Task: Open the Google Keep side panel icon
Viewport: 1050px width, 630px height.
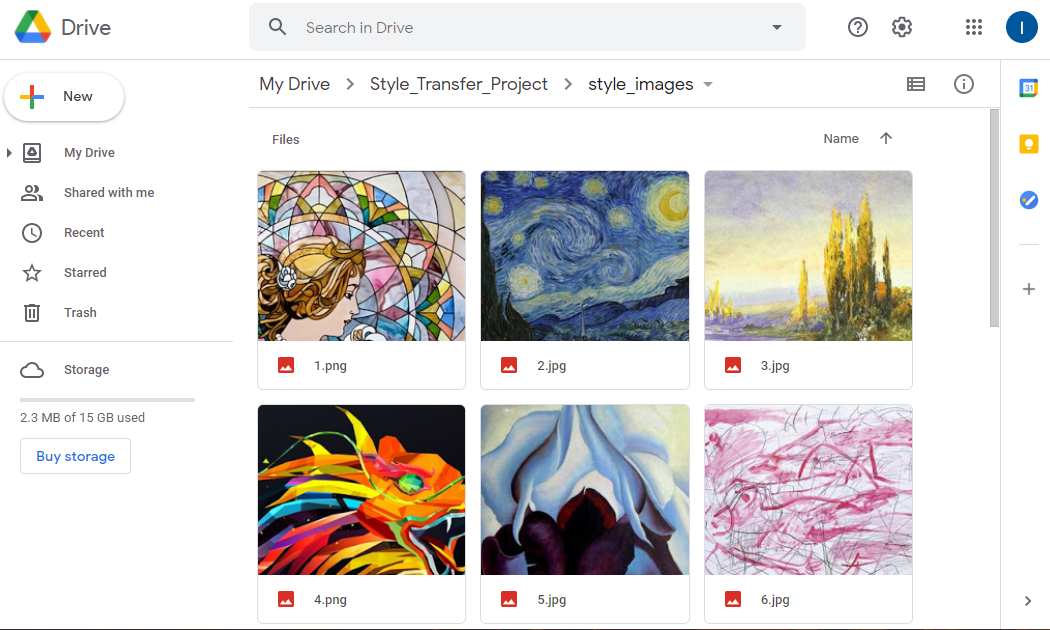Action: click(x=1029, y=144)
